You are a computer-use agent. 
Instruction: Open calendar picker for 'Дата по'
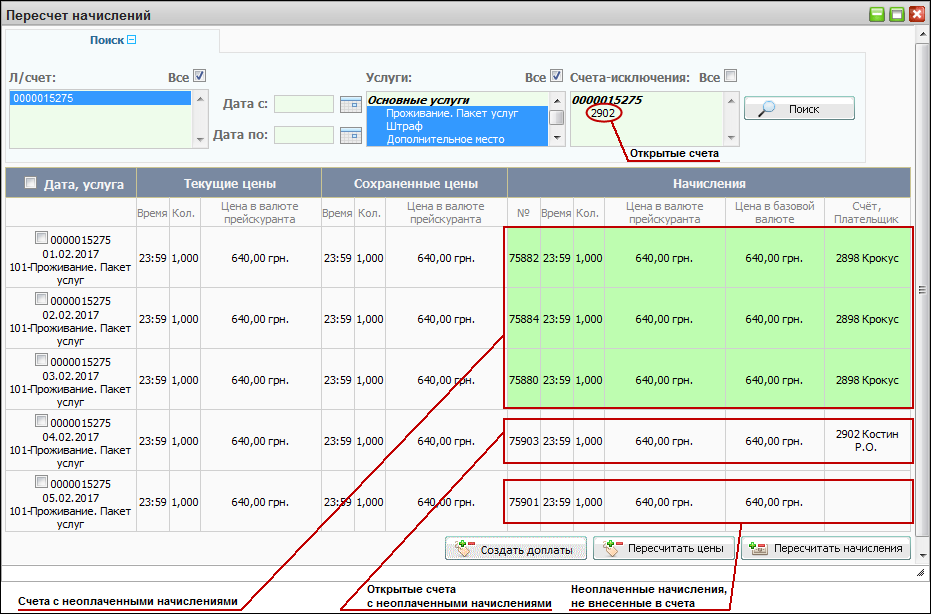(x=349, y=135)
